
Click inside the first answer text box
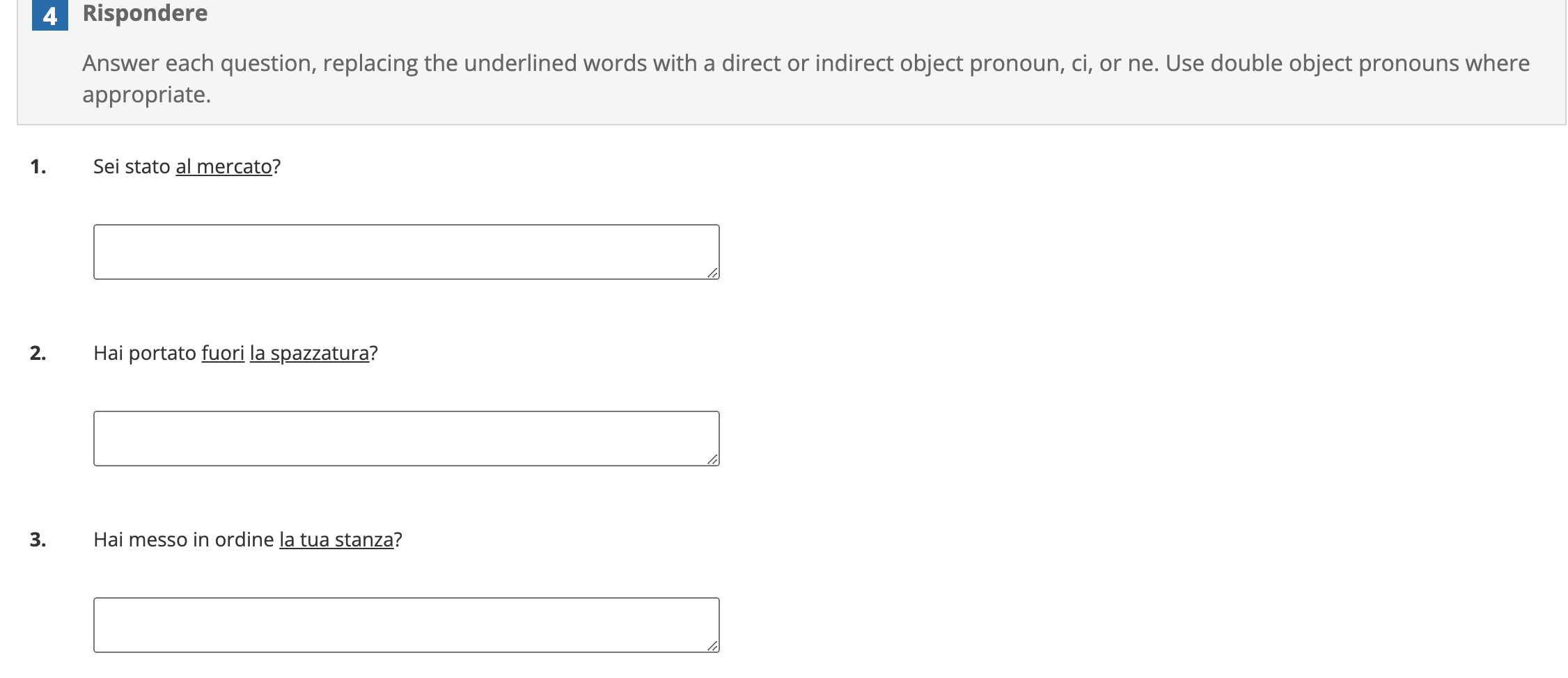pyautogui.click(x=406, y=251)
